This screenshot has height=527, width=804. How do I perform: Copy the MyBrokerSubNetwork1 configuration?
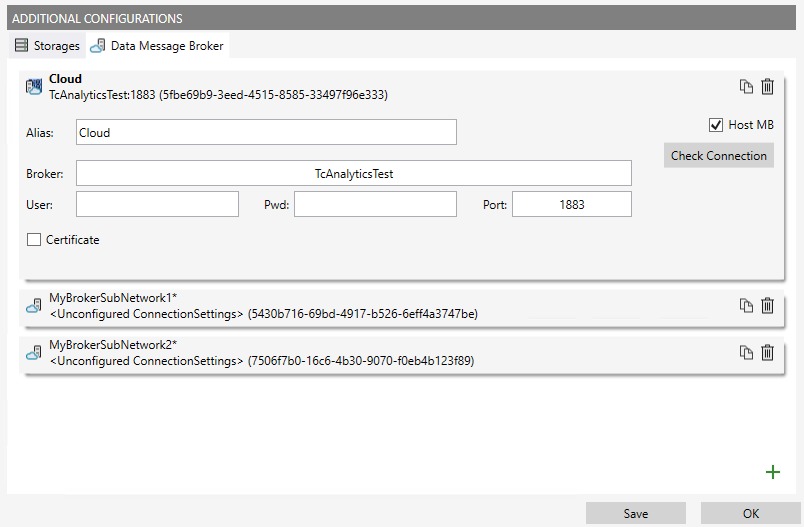746,306
